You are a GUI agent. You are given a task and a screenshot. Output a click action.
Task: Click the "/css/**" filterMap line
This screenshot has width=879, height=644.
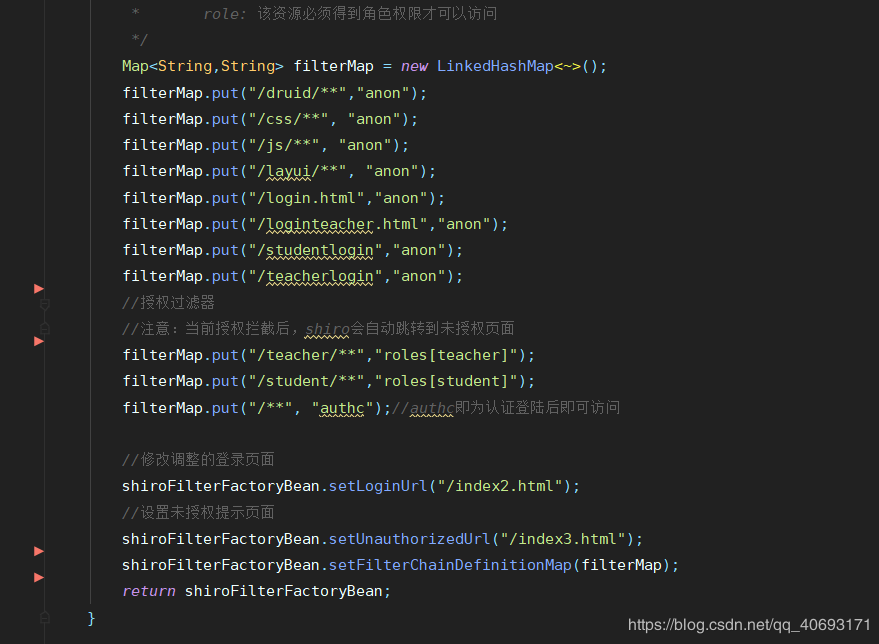coord(270,119)
